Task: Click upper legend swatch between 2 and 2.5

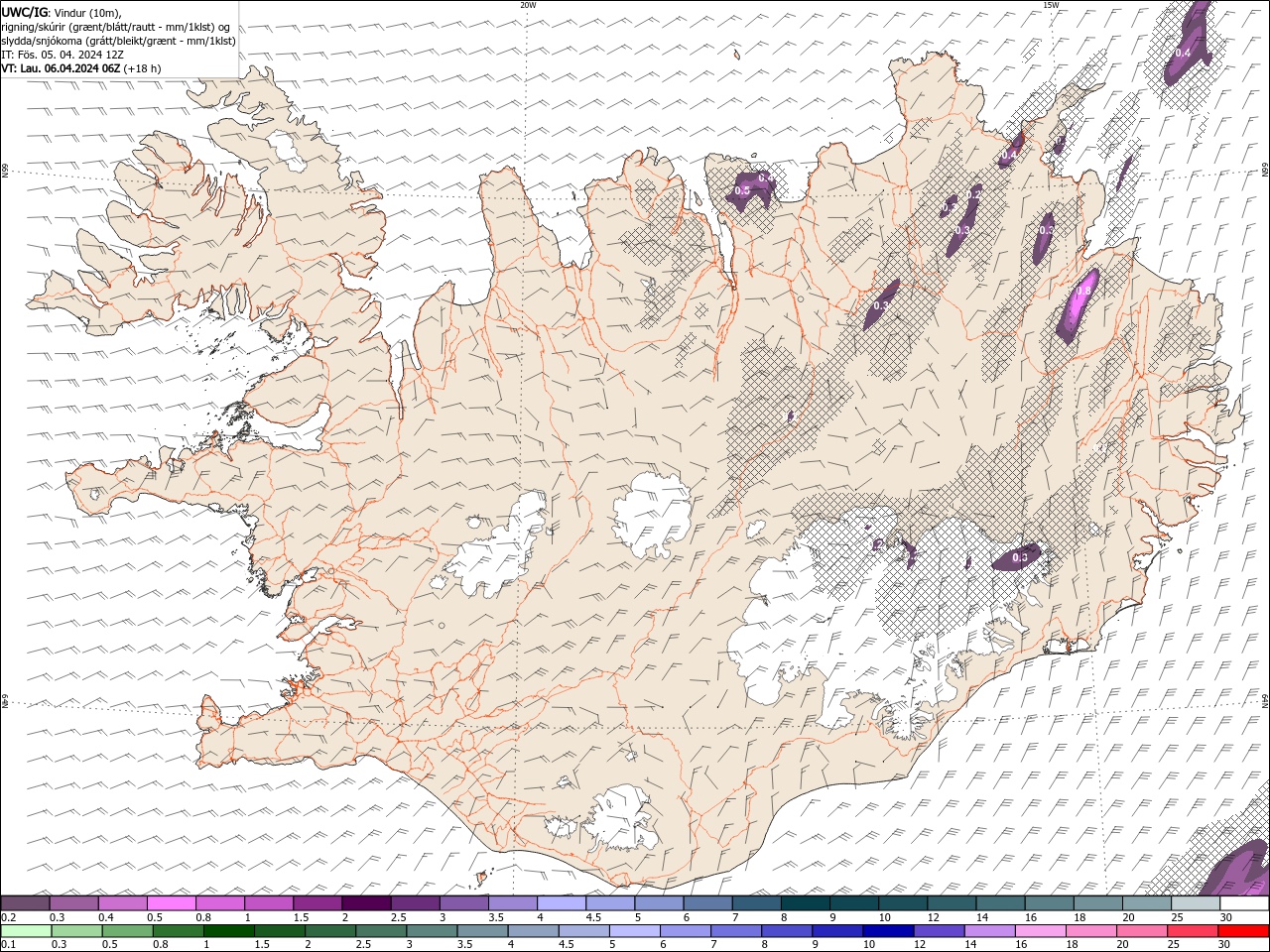Action: (365, 902)
